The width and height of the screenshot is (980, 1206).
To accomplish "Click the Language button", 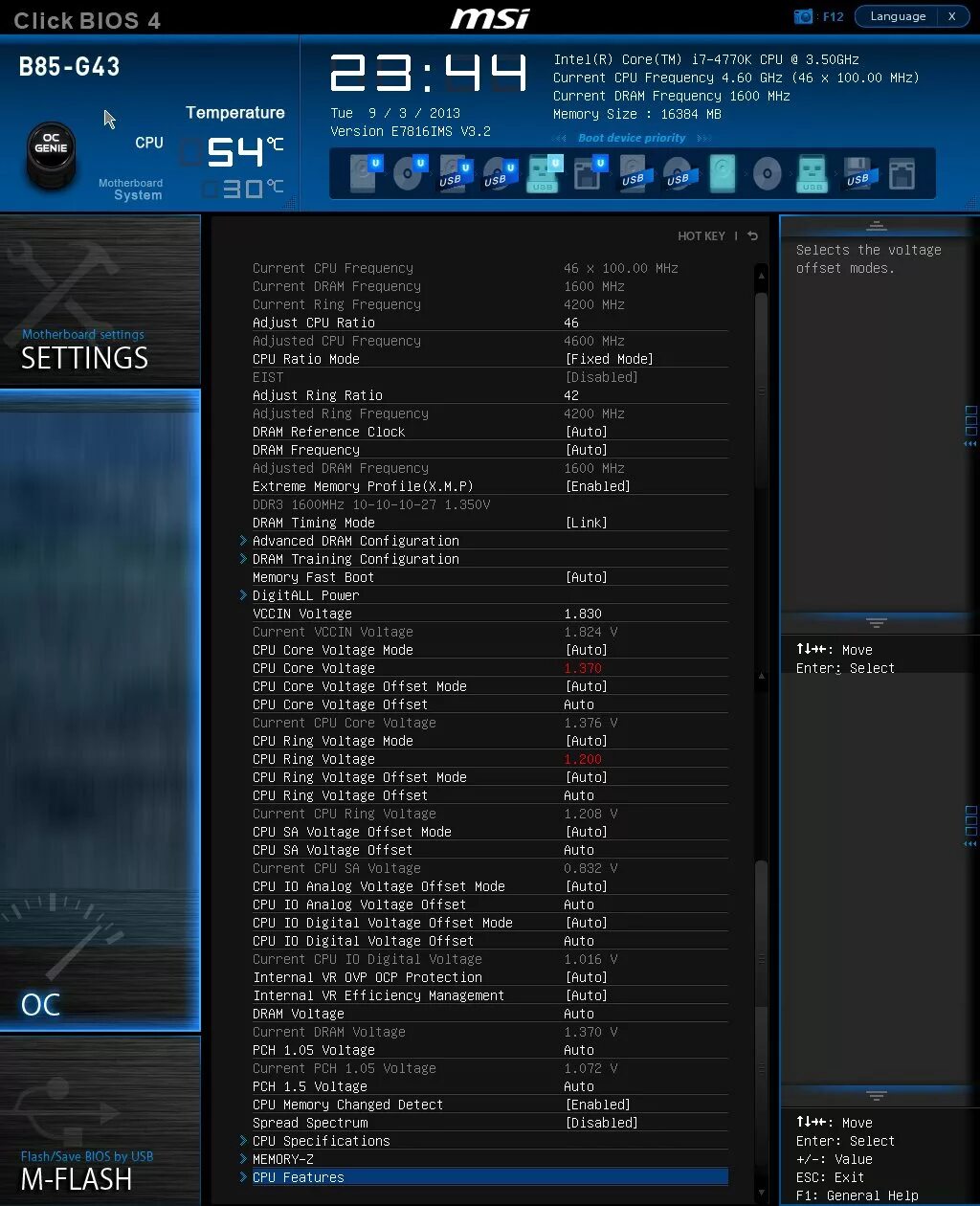I will tap(898, 16).
